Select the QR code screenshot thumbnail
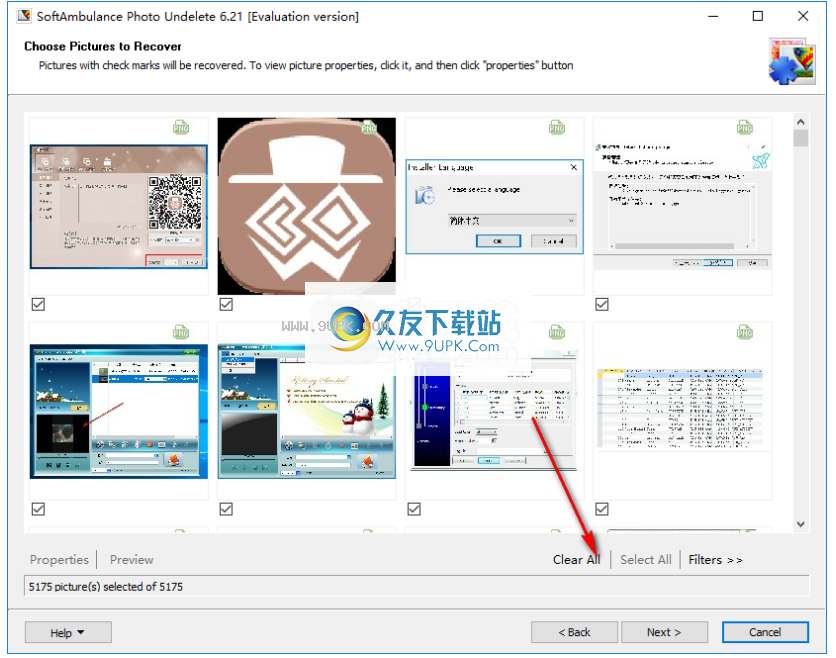 [x=118, y=206]
